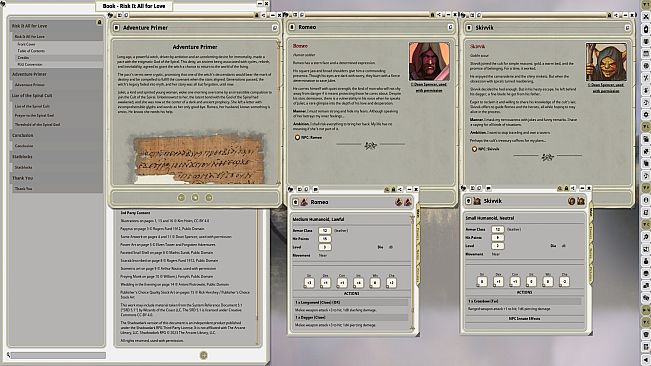Click Romeo's portrait image in the story window
Screen dimensions: 651x366
429,61
